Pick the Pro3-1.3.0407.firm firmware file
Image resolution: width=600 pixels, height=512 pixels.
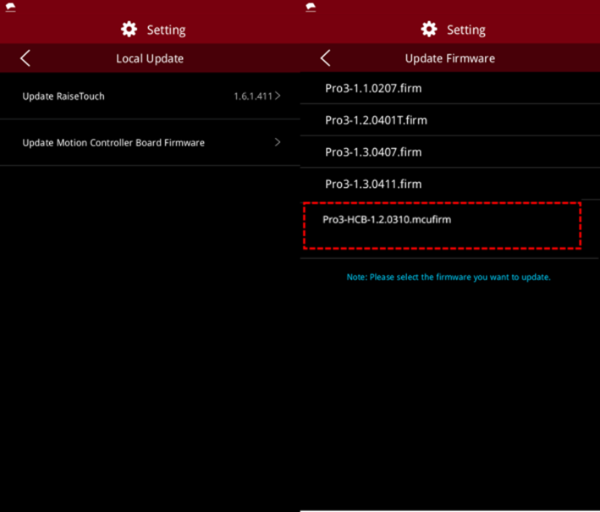click(374, 152)
